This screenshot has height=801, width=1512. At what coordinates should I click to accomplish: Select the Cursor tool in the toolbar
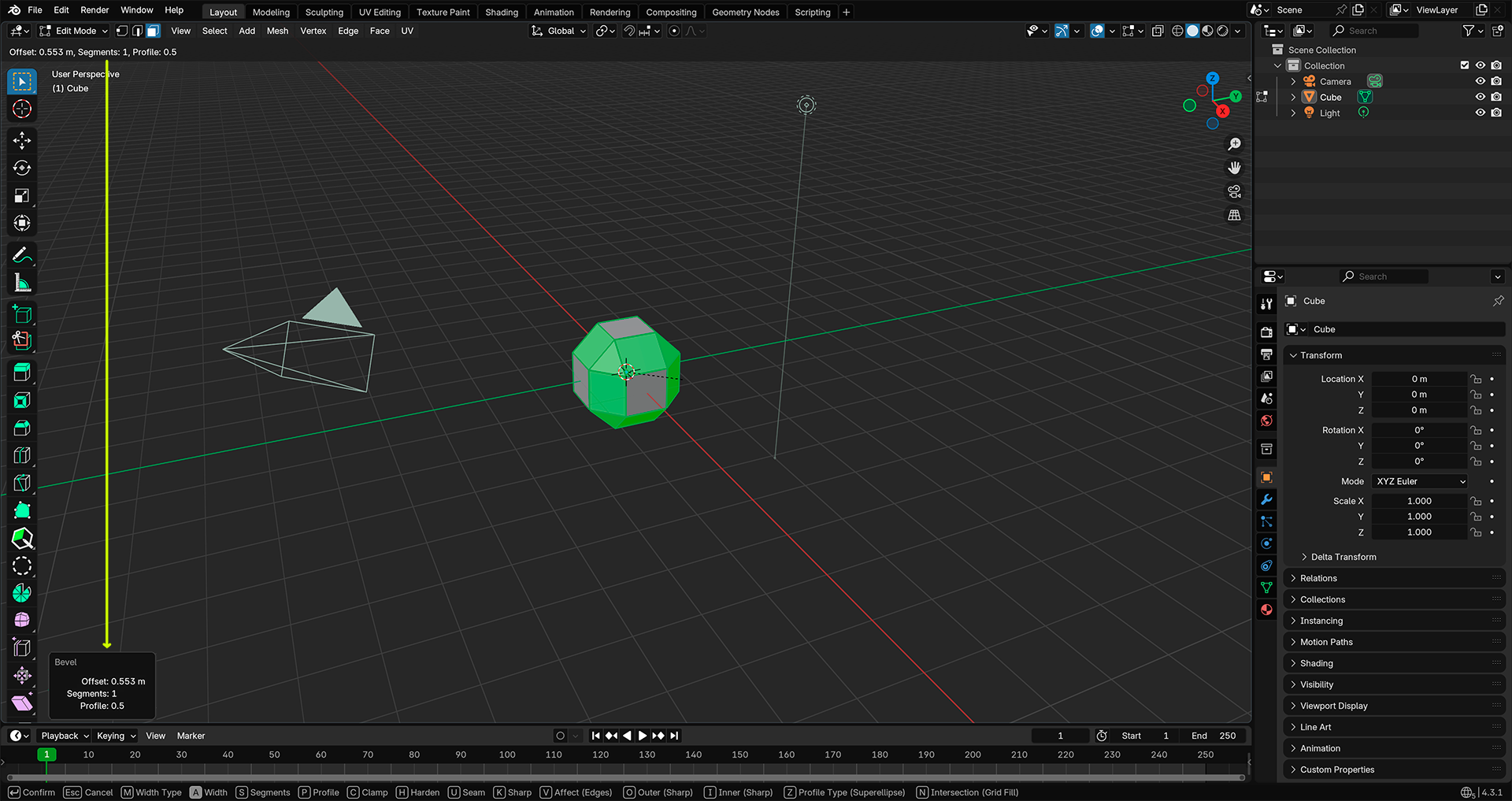coord(22,109)
